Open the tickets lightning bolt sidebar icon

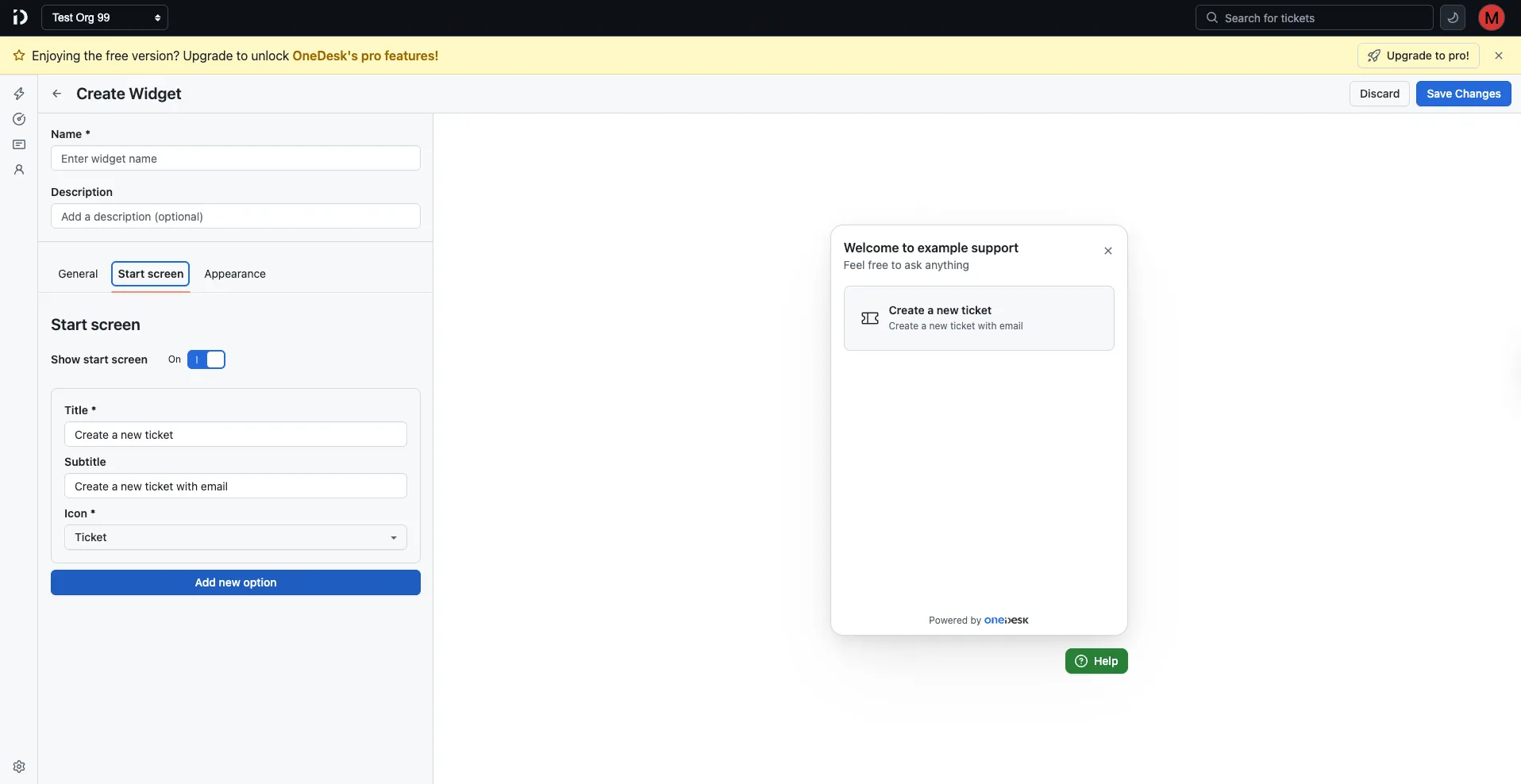18,94
